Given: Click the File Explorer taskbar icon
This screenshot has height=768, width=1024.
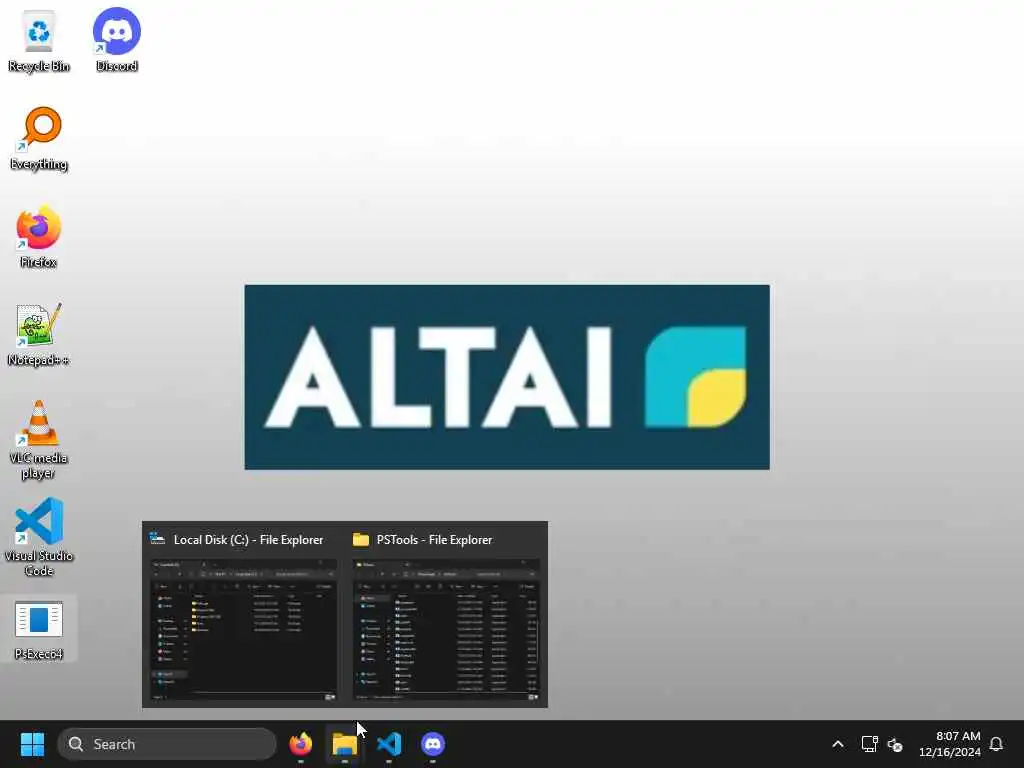Looking at the screenshot, I should (344, 744).
